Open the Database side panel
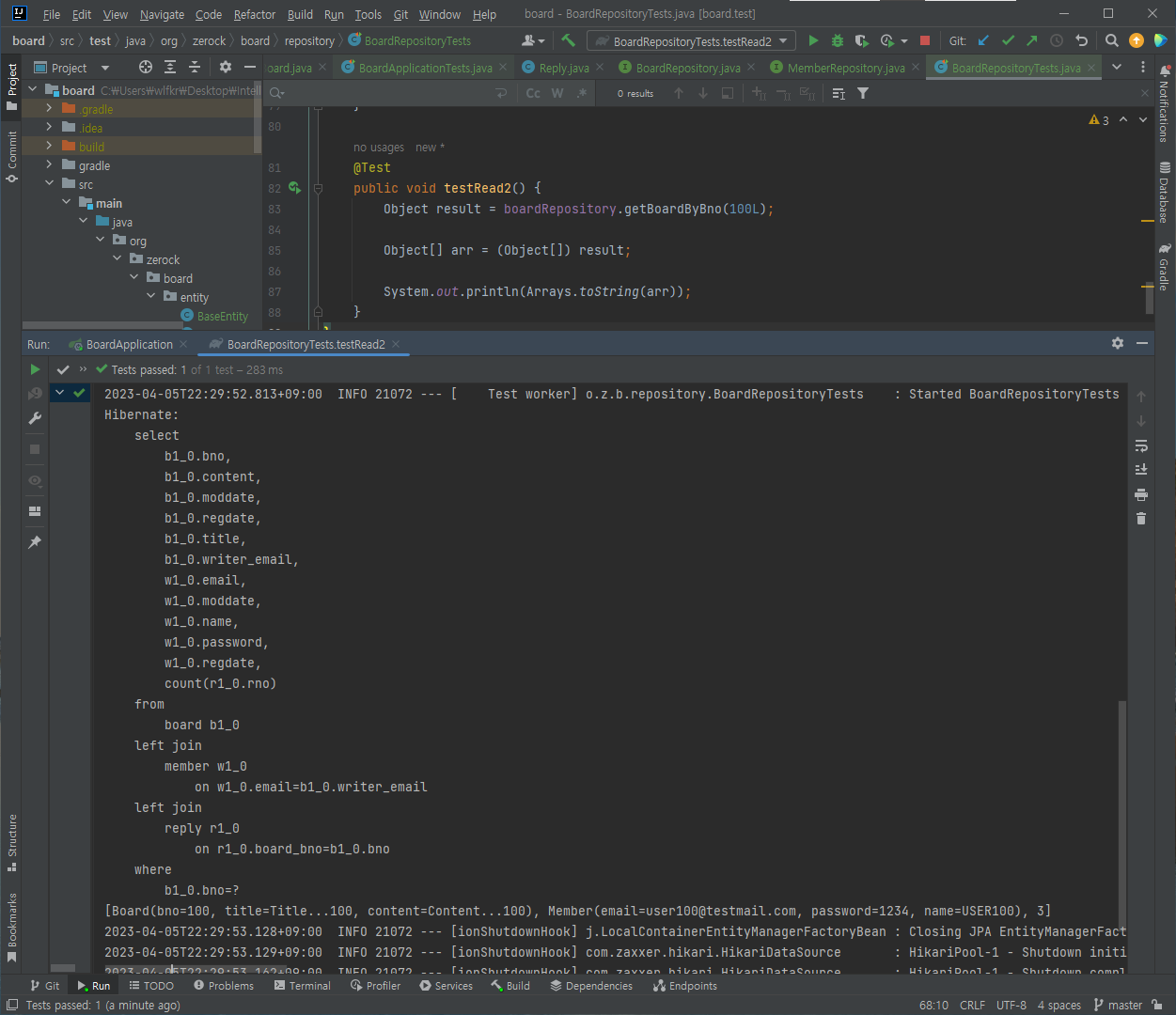 [x=1165, y=193]
